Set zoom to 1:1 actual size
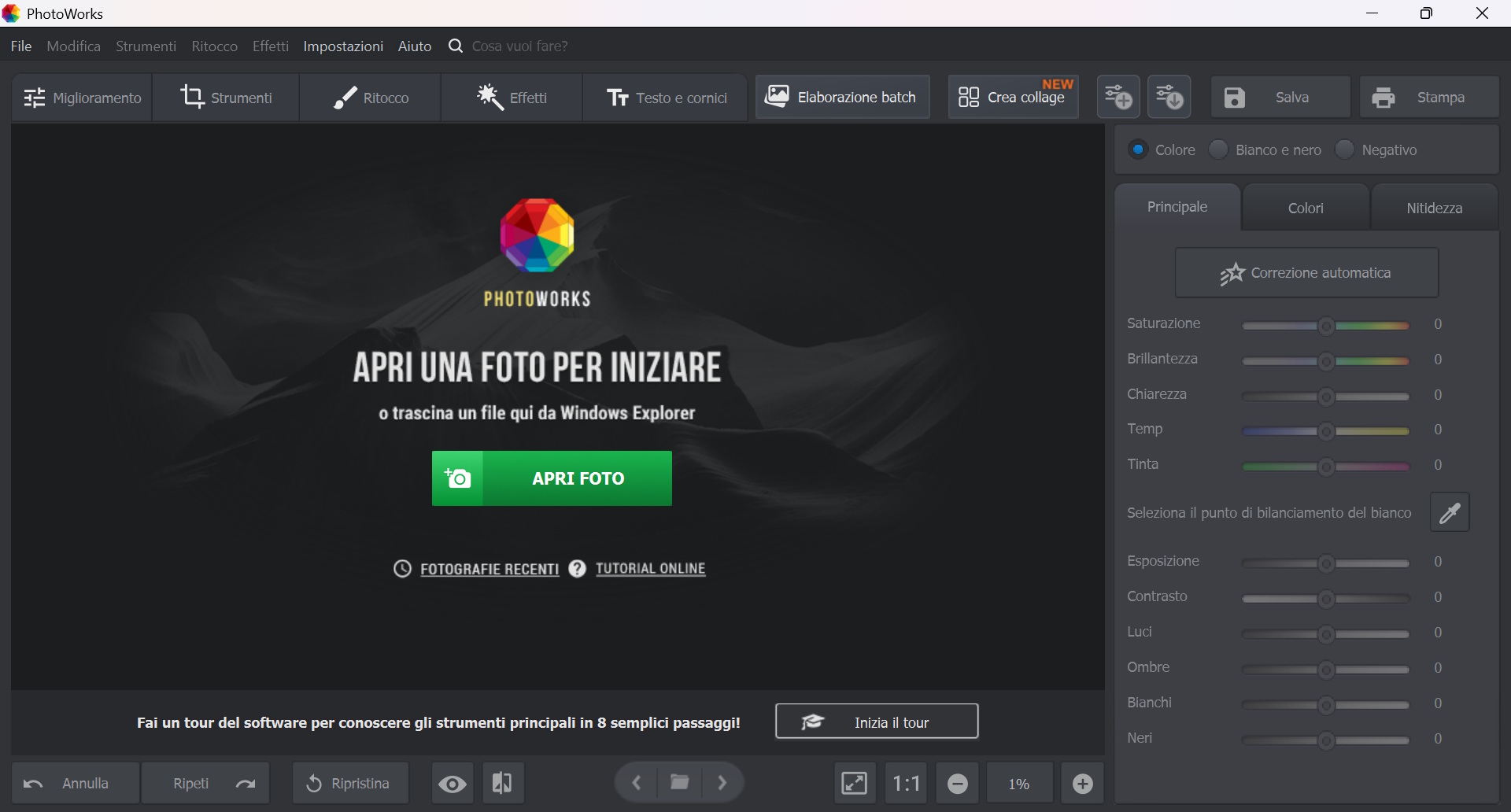The width and height of the screenshot is (1511, 812). [x=907, y=784]
